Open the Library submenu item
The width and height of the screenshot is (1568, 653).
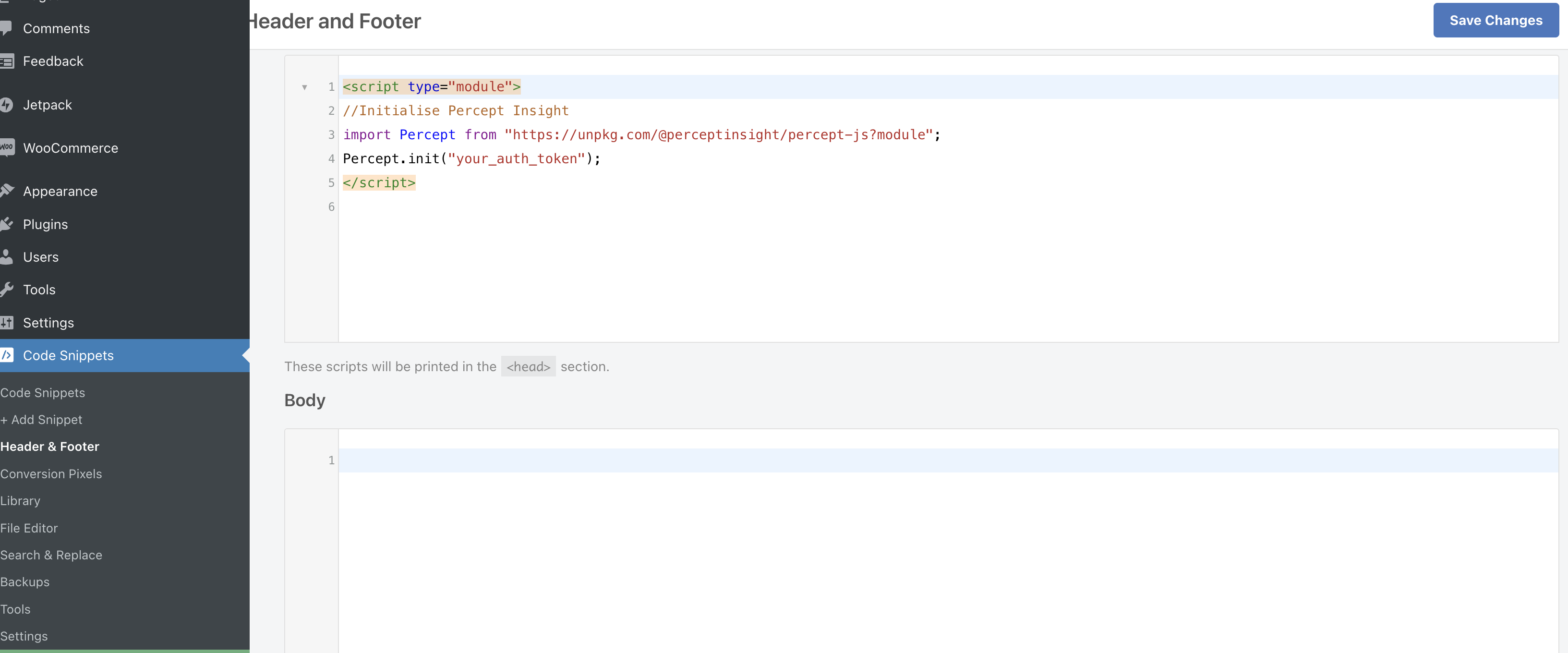tap(20, 500)
